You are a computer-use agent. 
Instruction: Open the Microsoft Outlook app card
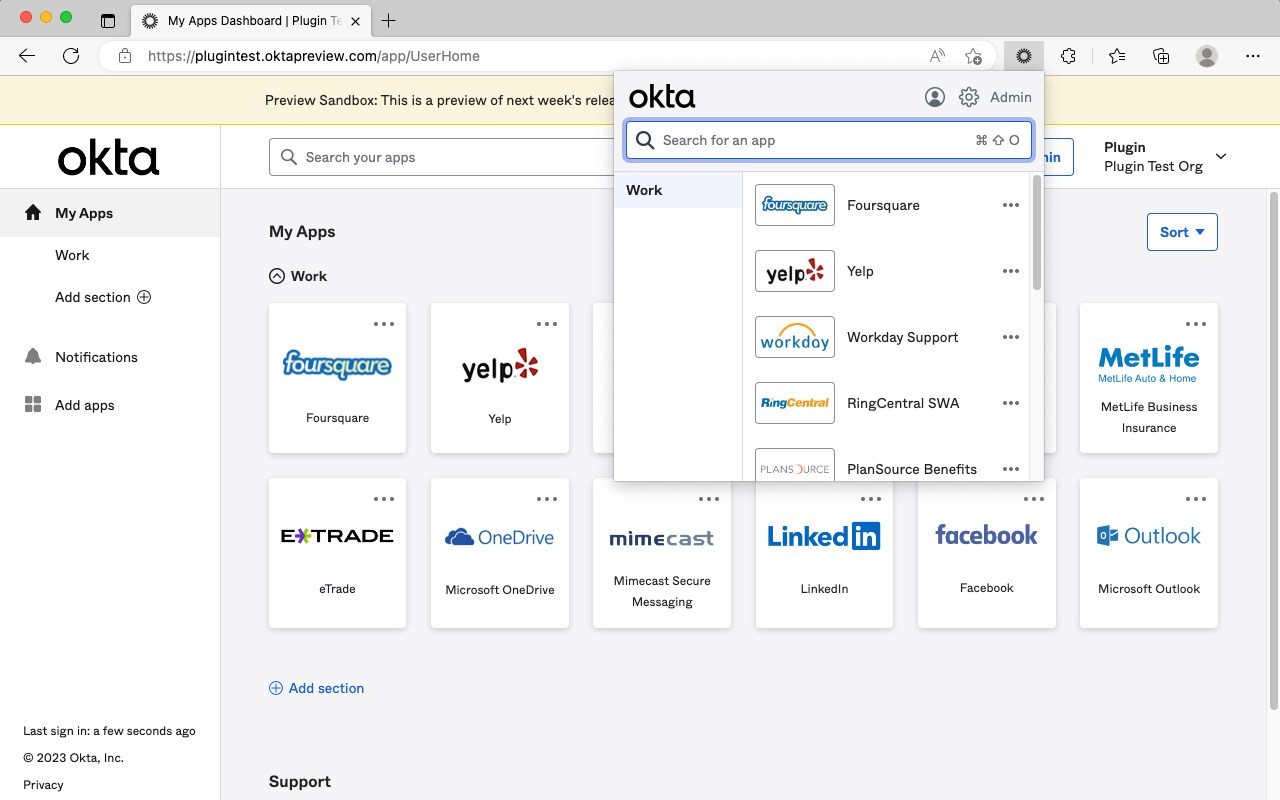(1149, 553)
